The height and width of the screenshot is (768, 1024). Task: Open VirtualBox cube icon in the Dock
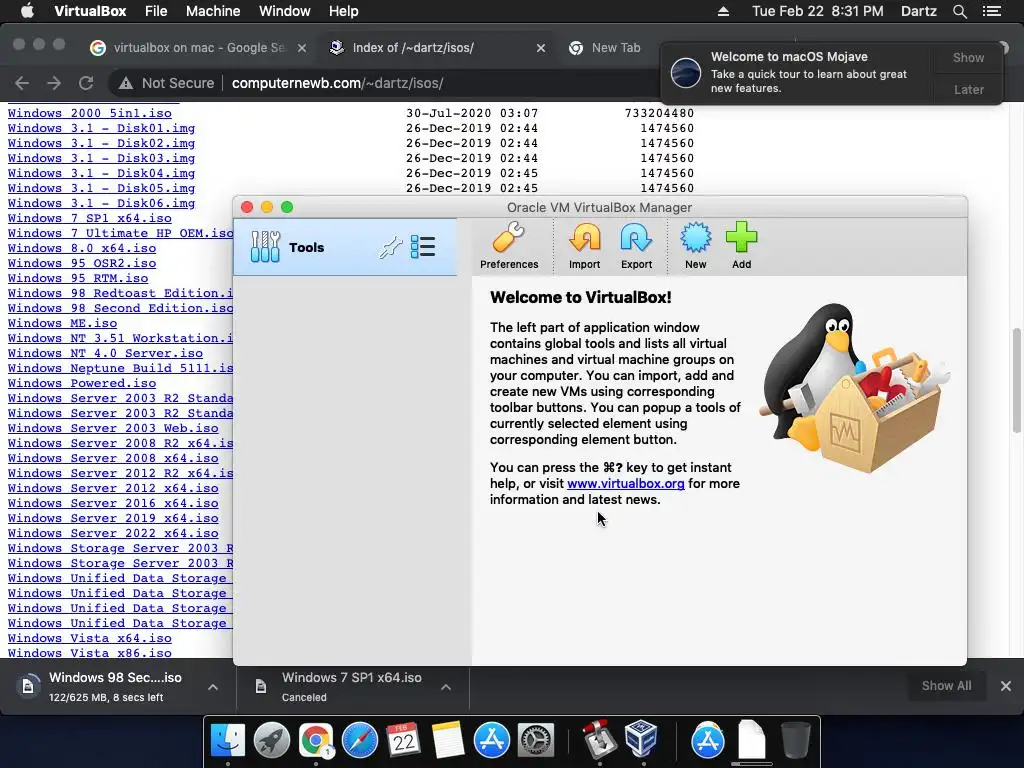641,739
